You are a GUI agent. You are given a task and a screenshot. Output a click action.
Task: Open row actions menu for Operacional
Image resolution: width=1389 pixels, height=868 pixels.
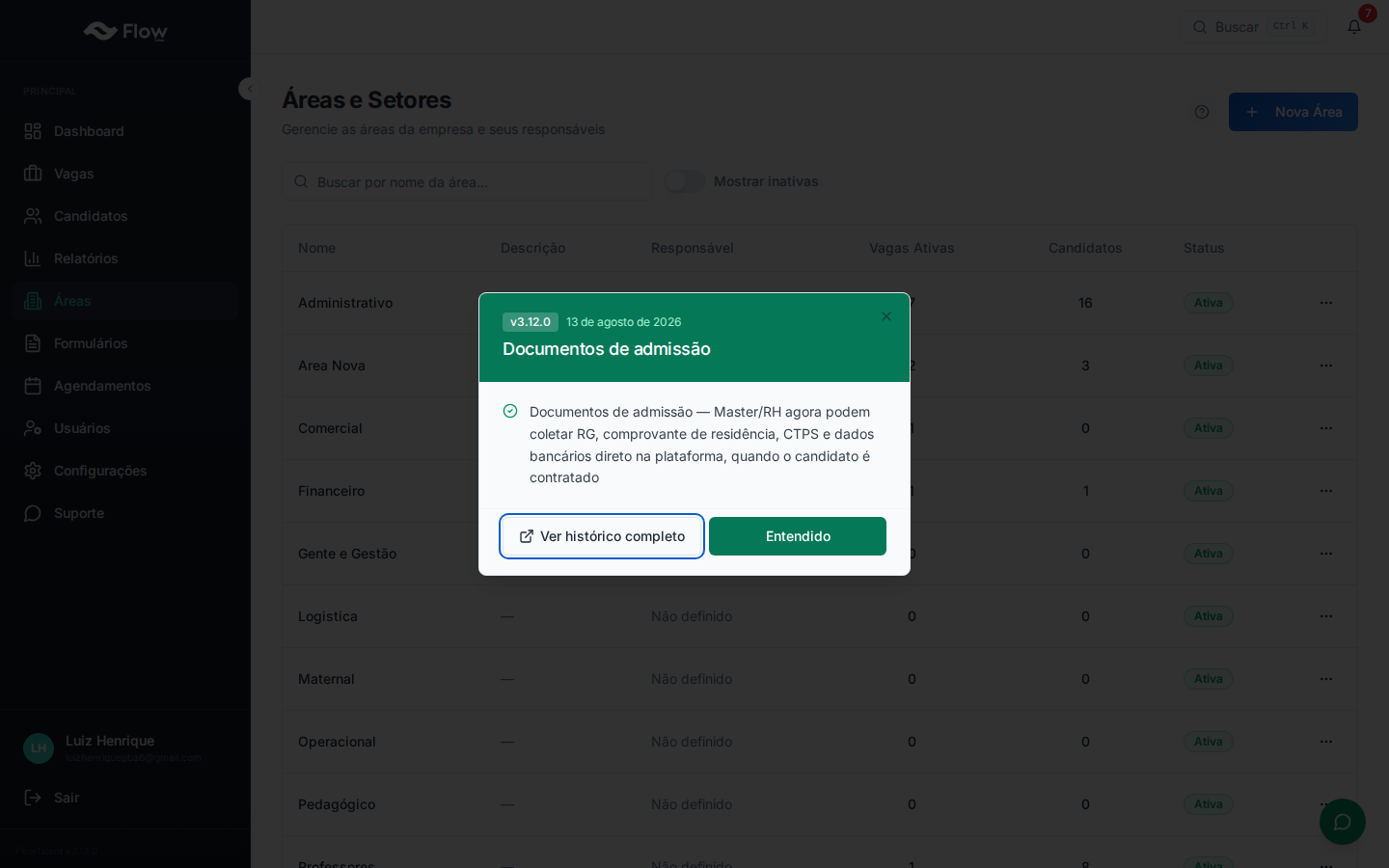point(1326,742)
